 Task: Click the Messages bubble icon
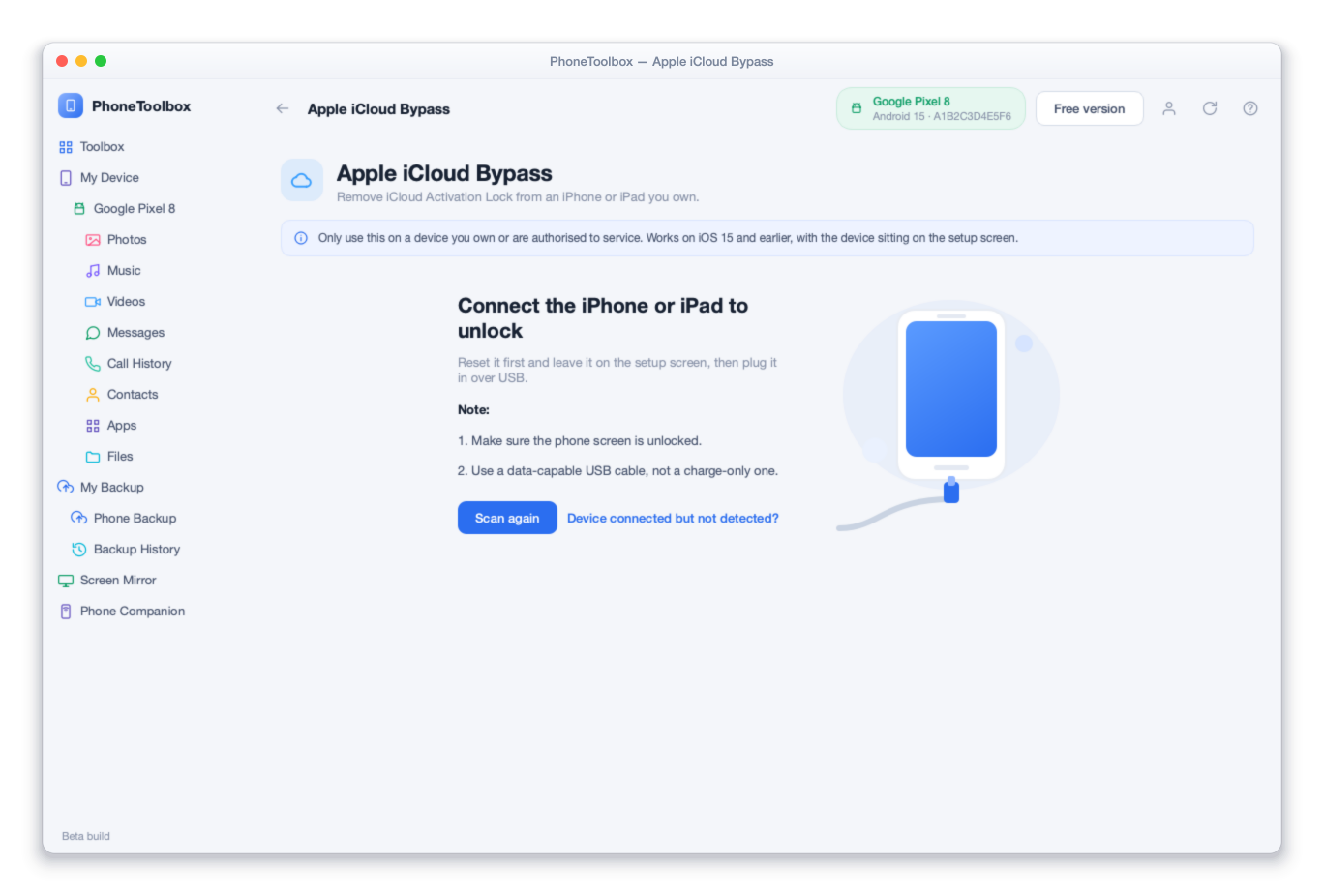pyautogui.click(x=93, y=333)
